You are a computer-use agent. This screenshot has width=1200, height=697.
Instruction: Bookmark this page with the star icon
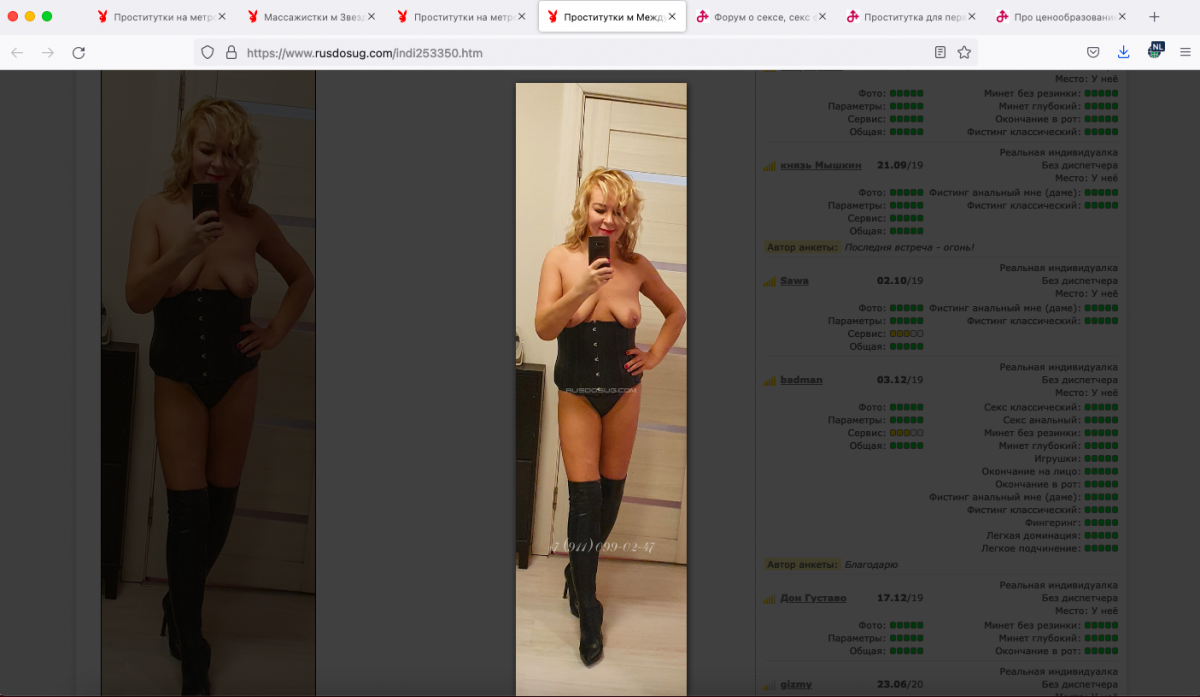click(964, 52)
